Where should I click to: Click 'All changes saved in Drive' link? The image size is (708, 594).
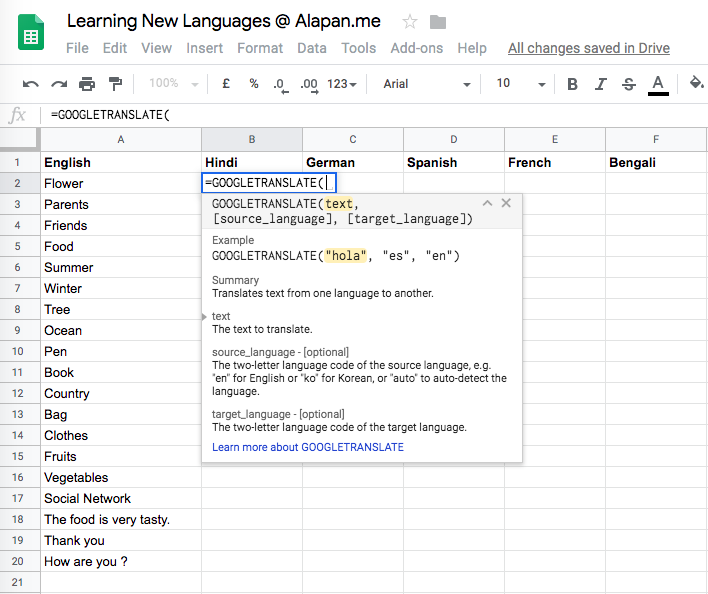point(589,48)
